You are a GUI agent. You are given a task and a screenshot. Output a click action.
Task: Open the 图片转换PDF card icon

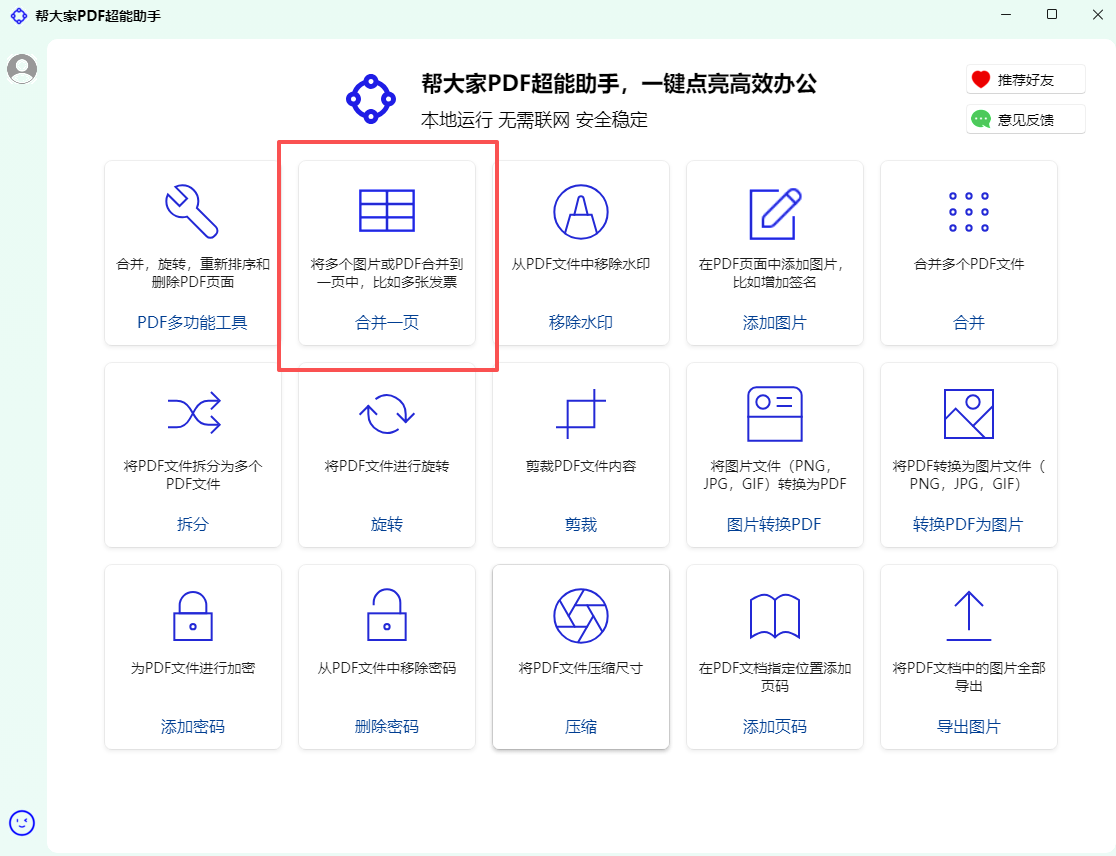tap(775, 413)
